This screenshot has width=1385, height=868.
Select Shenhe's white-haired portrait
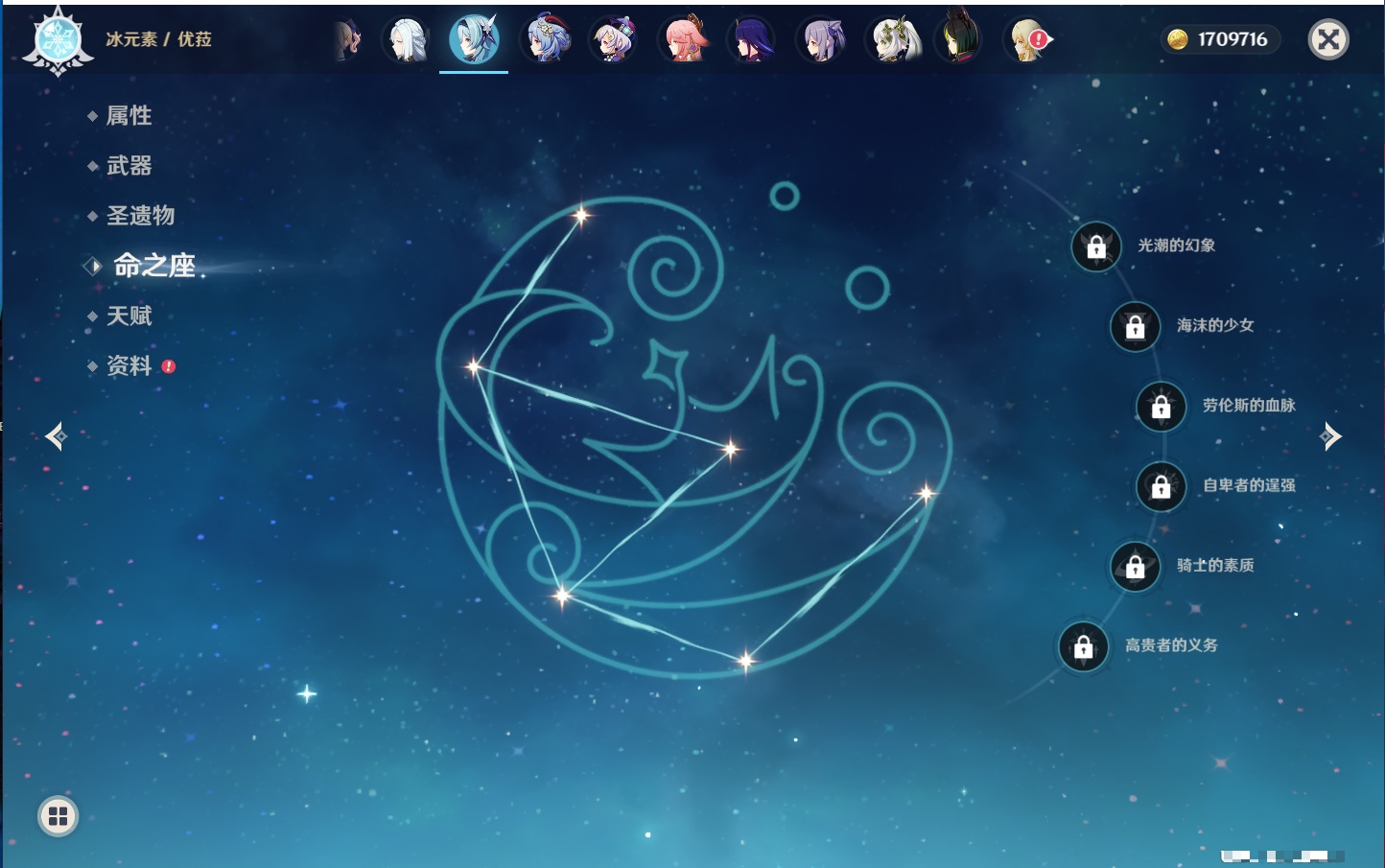pyautogui.click(x=406, y=40)
